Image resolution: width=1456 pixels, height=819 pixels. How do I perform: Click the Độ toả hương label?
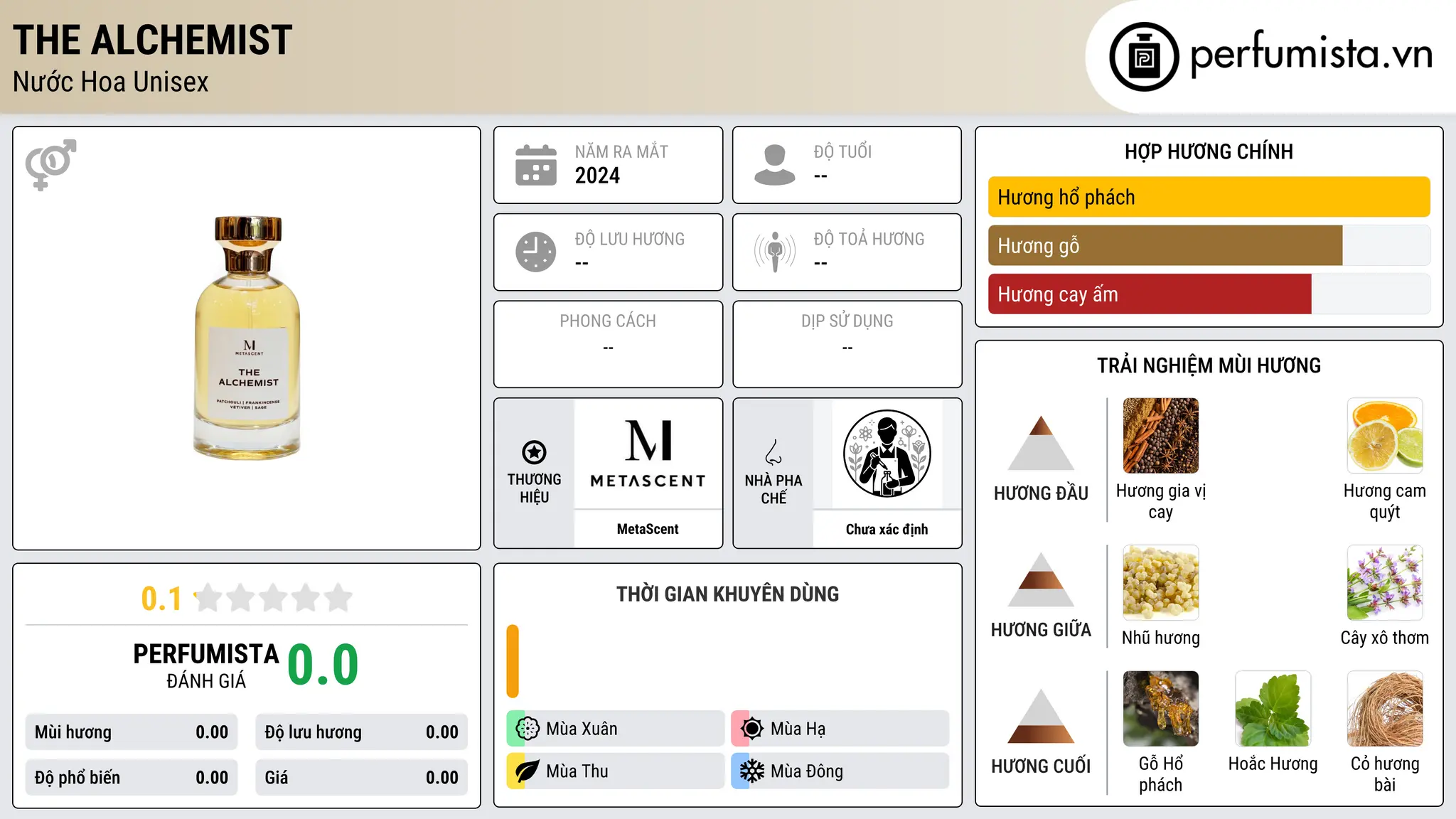869,239
